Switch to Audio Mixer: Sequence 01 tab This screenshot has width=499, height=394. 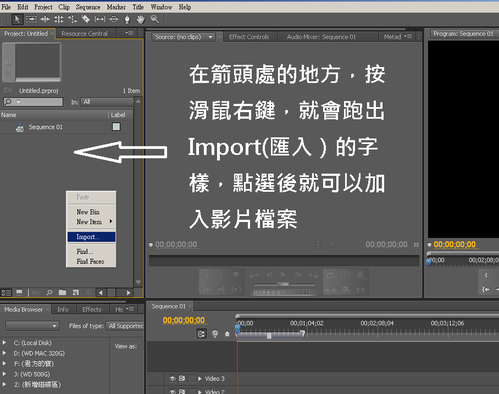[321, 37]
